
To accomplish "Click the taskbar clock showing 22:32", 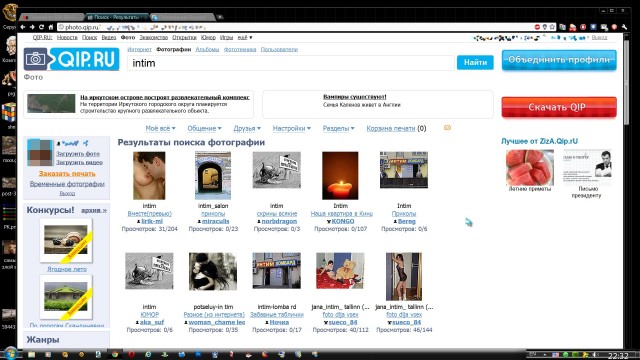I will click(x=618, y=356).
